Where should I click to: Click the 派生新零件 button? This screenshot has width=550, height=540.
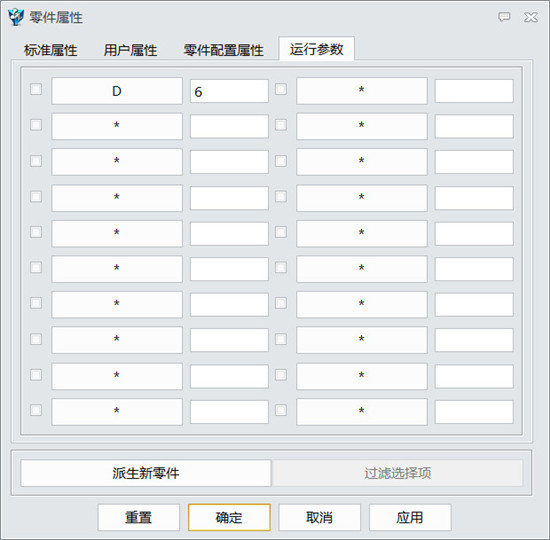click(x=146, y=473)
